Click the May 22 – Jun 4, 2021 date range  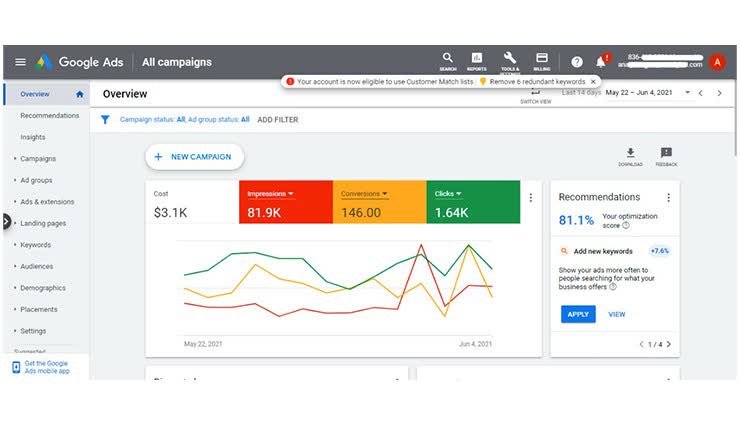point(639,92)
